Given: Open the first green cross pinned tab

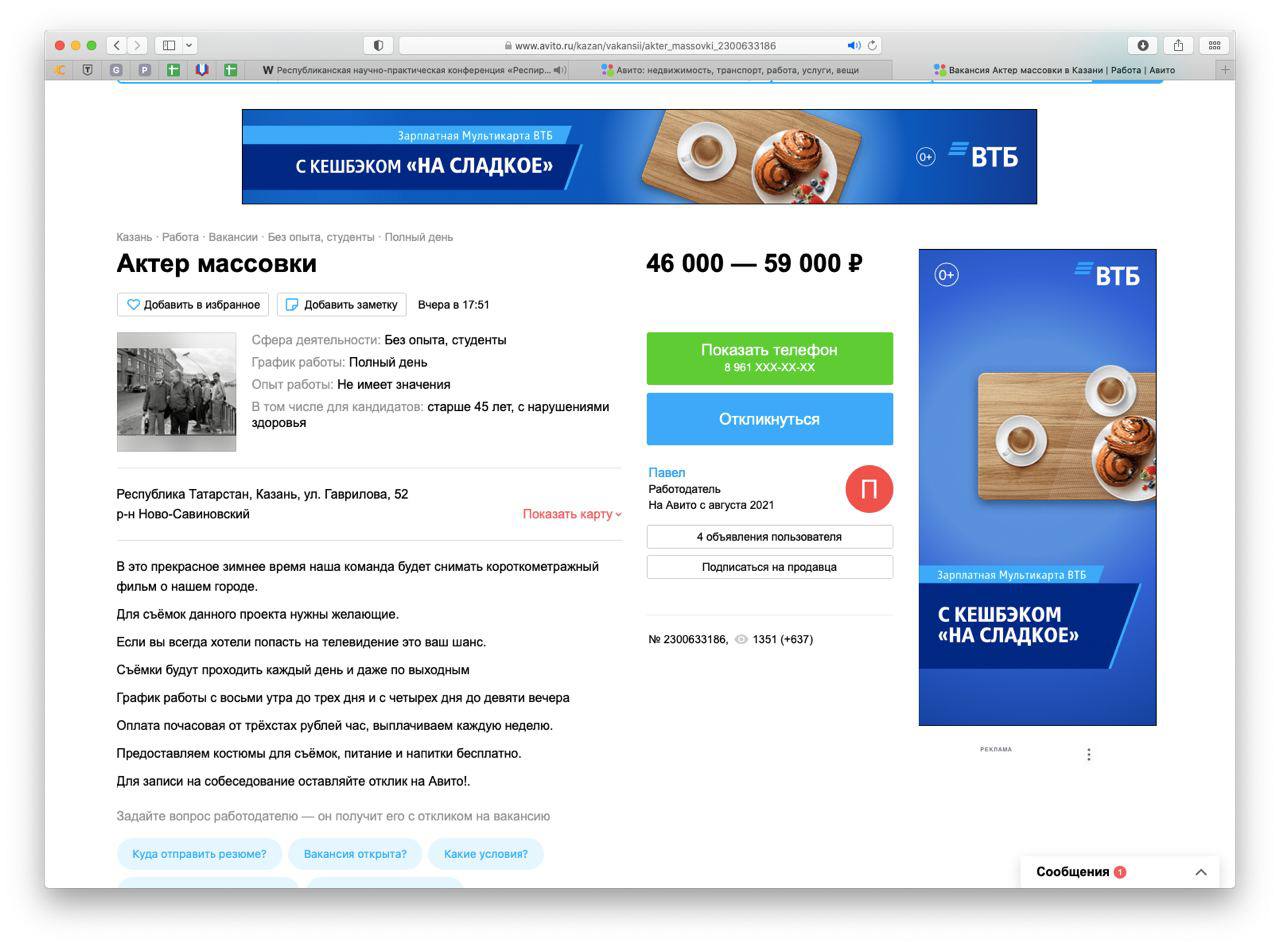Looking at the screenshot, I should click(x=173, y=70).
